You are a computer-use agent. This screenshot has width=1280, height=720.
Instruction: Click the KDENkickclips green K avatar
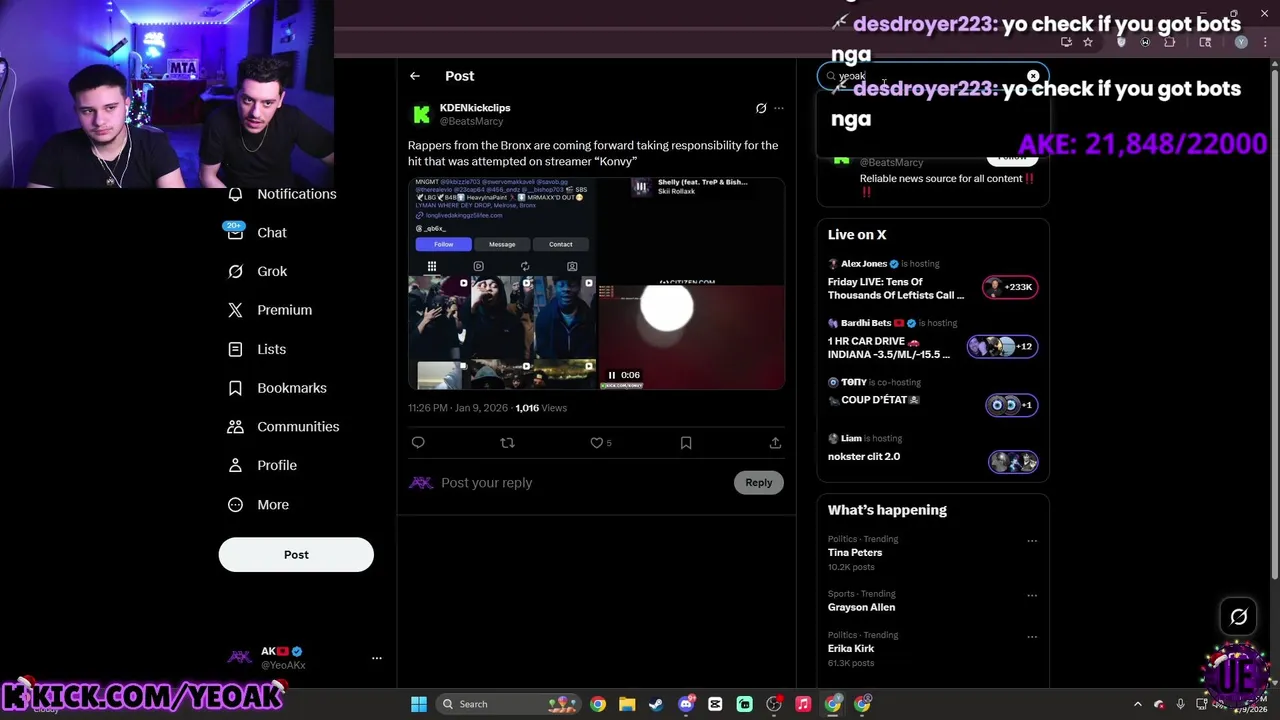[422, 115]
